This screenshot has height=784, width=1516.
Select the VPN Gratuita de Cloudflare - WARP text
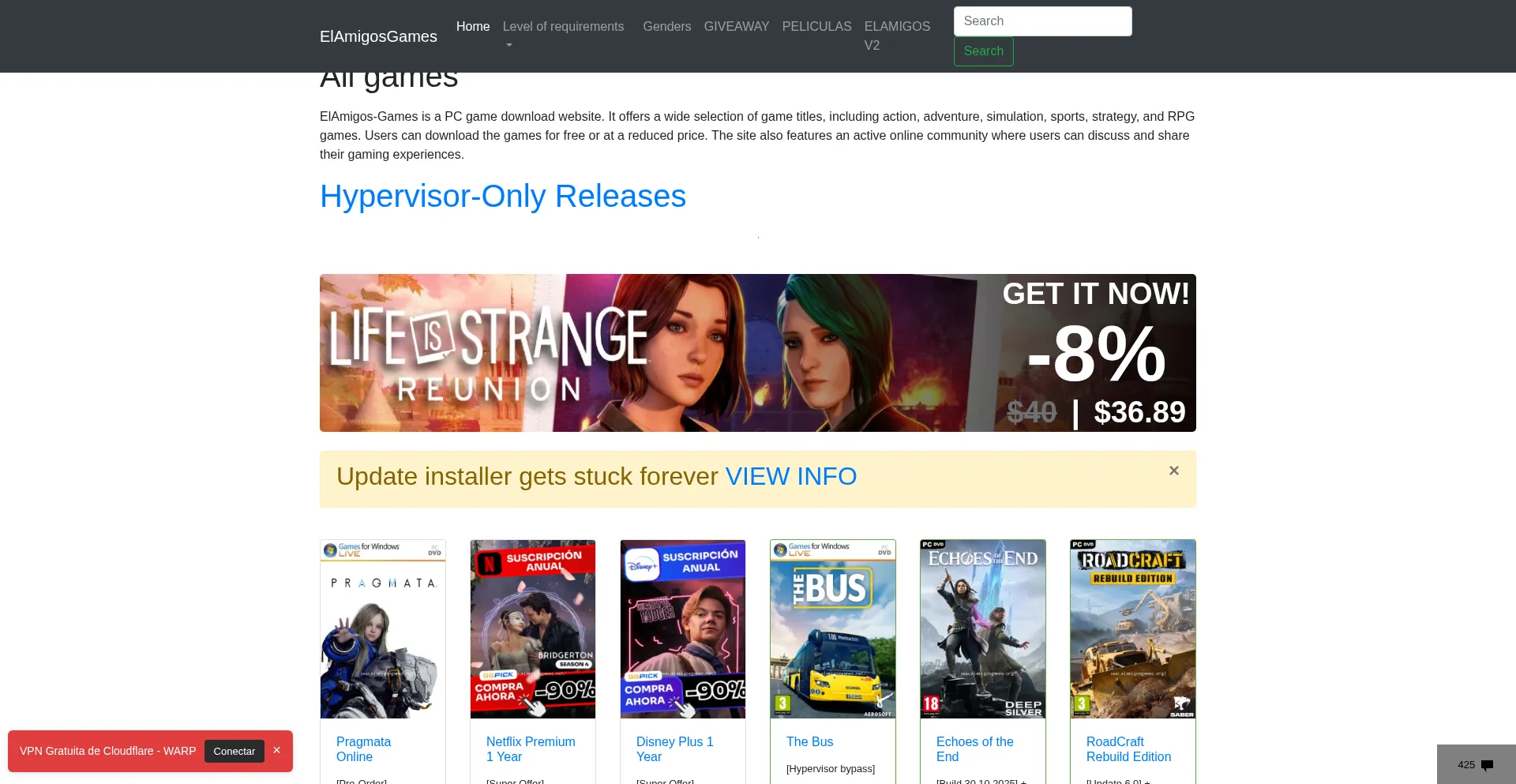tap(108, 751)
